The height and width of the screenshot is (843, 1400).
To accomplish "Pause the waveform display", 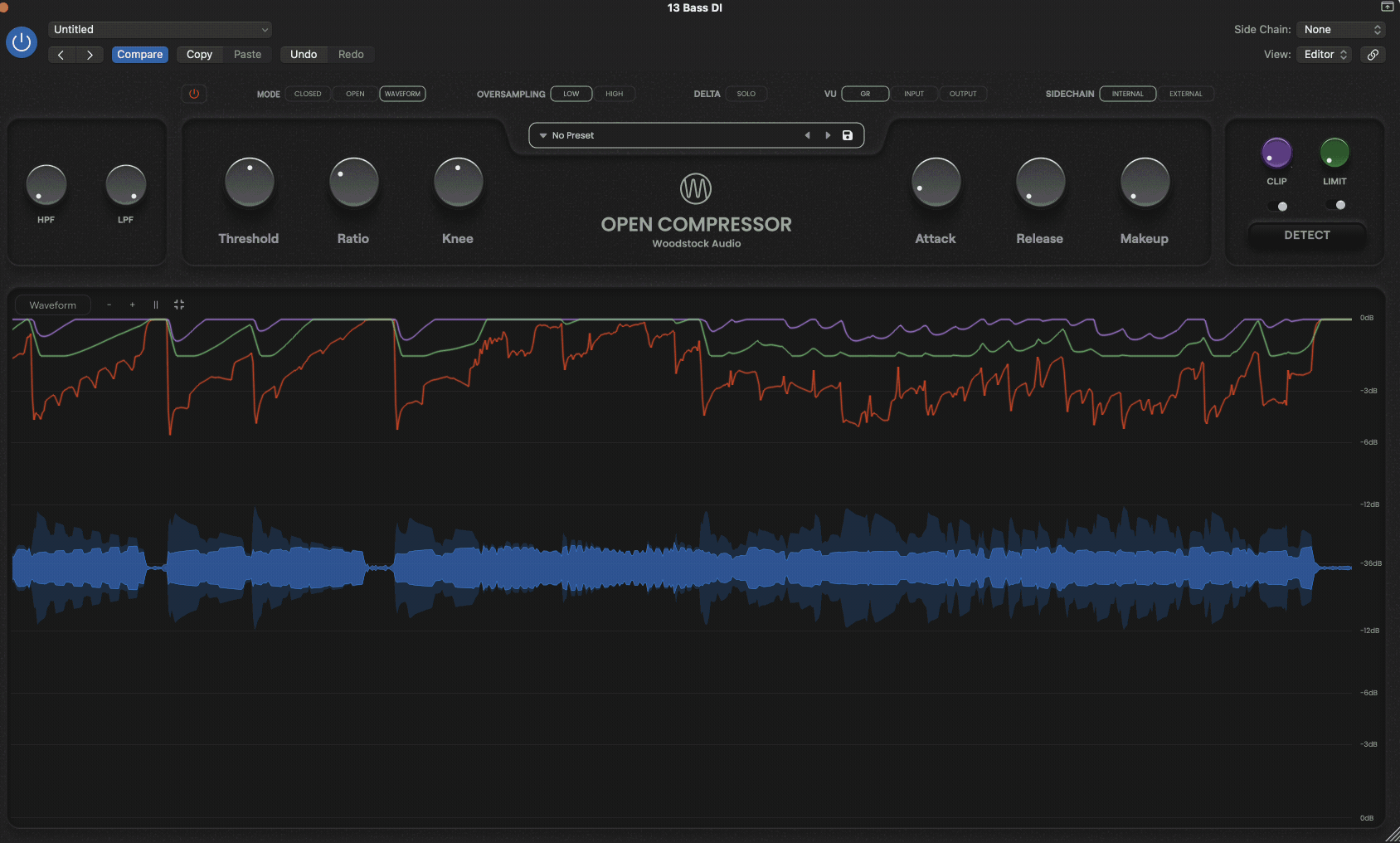I will click(155, 305).
